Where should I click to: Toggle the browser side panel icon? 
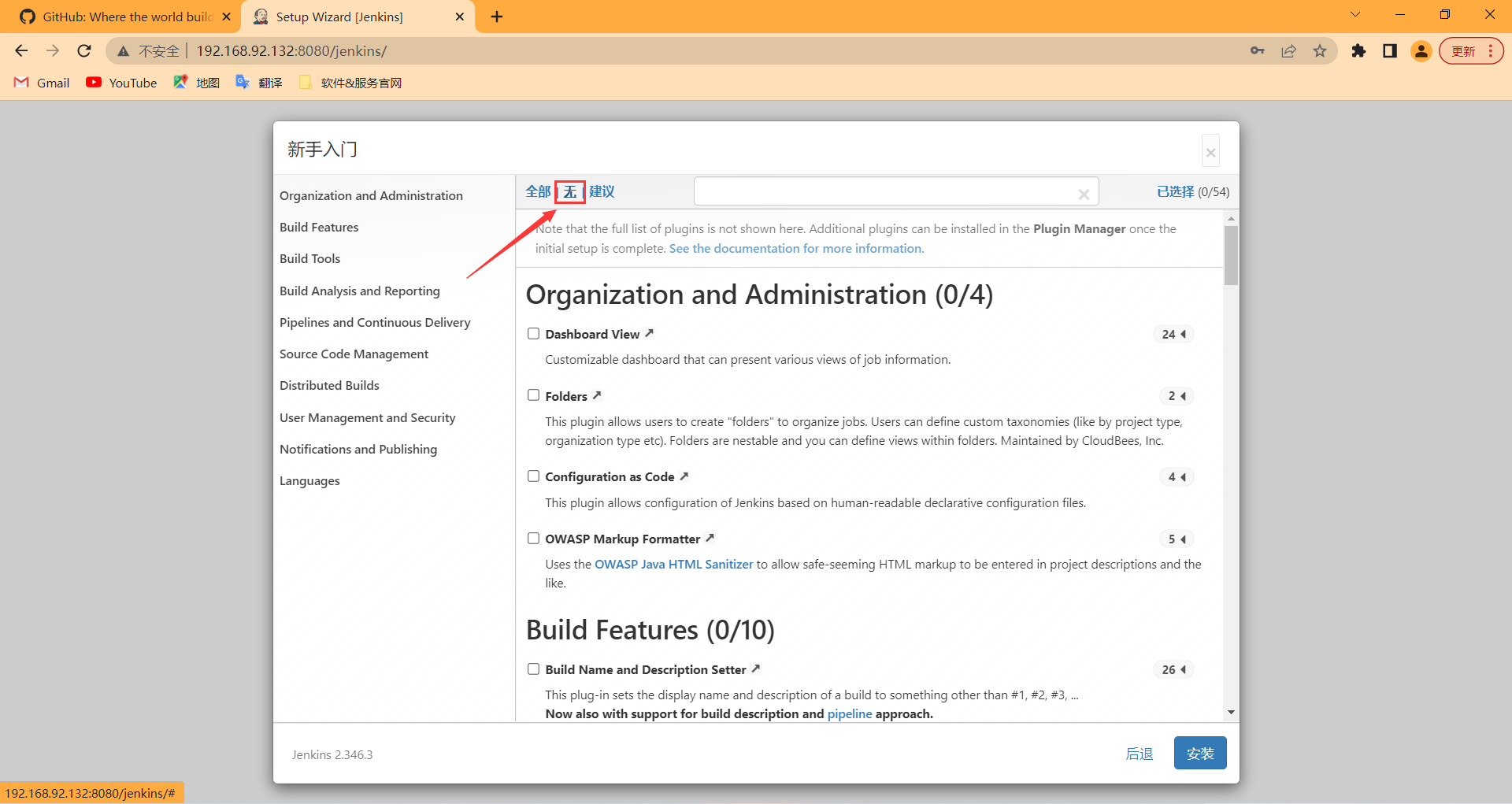[1390, 51]
